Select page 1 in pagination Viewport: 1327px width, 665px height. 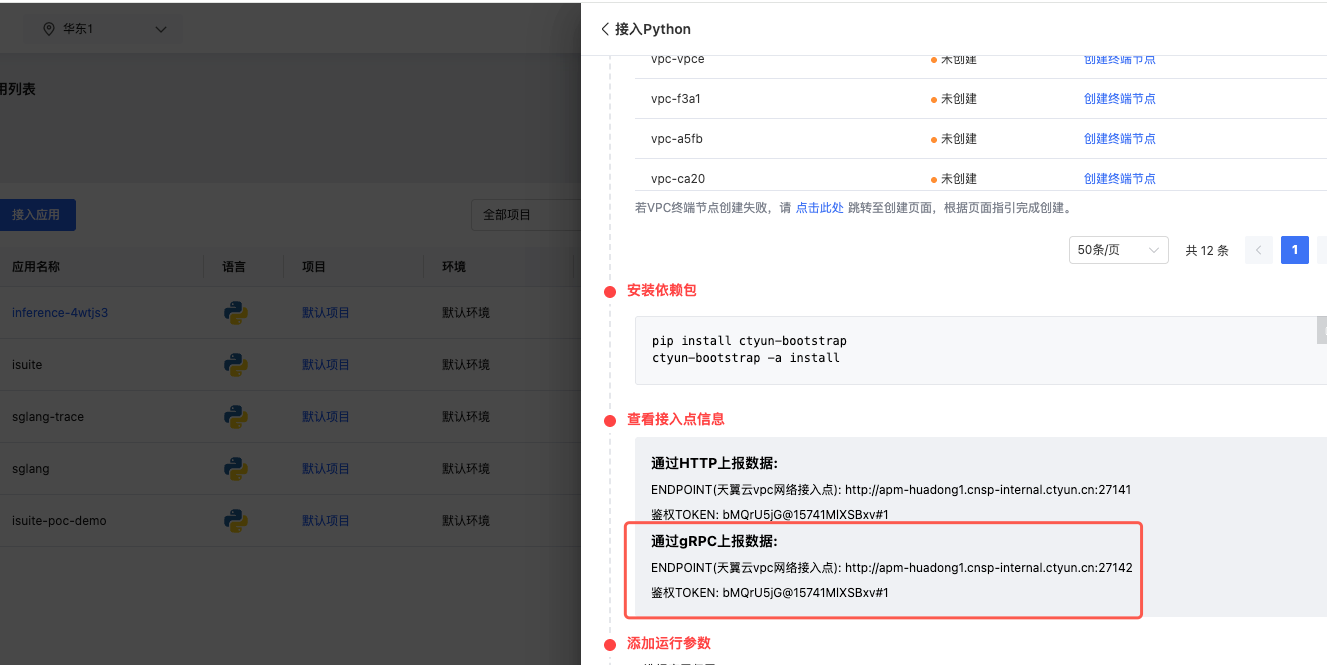[x=1295, y=250]
